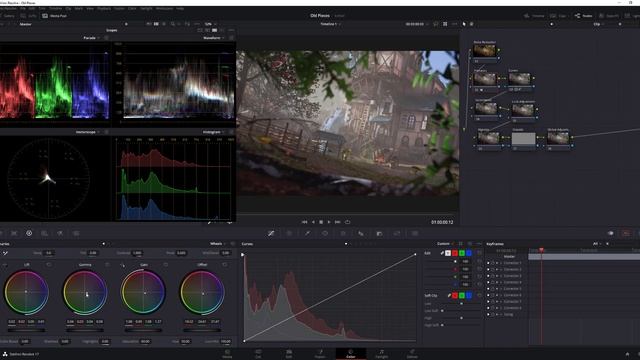Switch to the Media page tab
640x360 pixels.
click(227, 353)
